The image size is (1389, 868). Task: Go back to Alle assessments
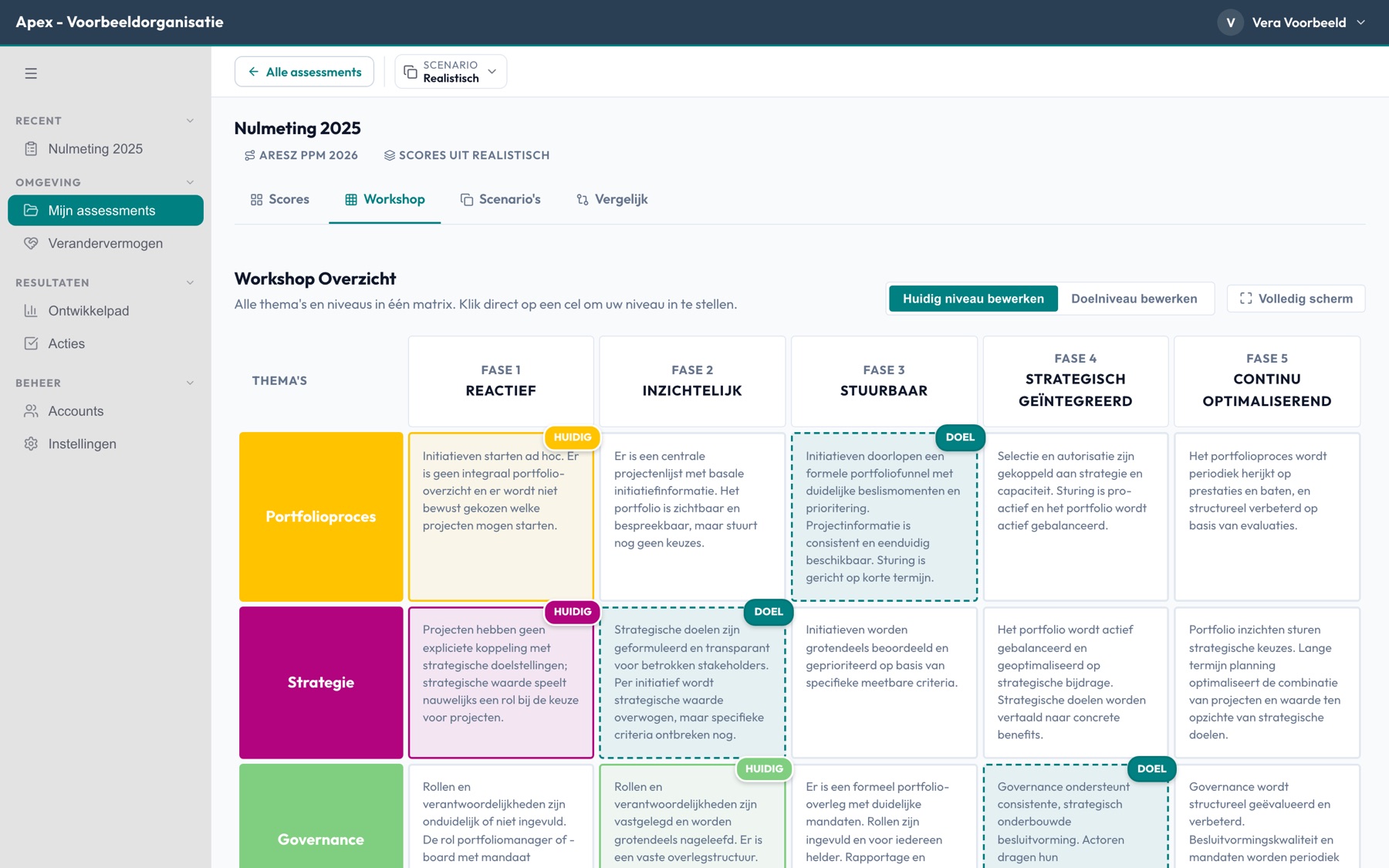[x=304, y=72]
